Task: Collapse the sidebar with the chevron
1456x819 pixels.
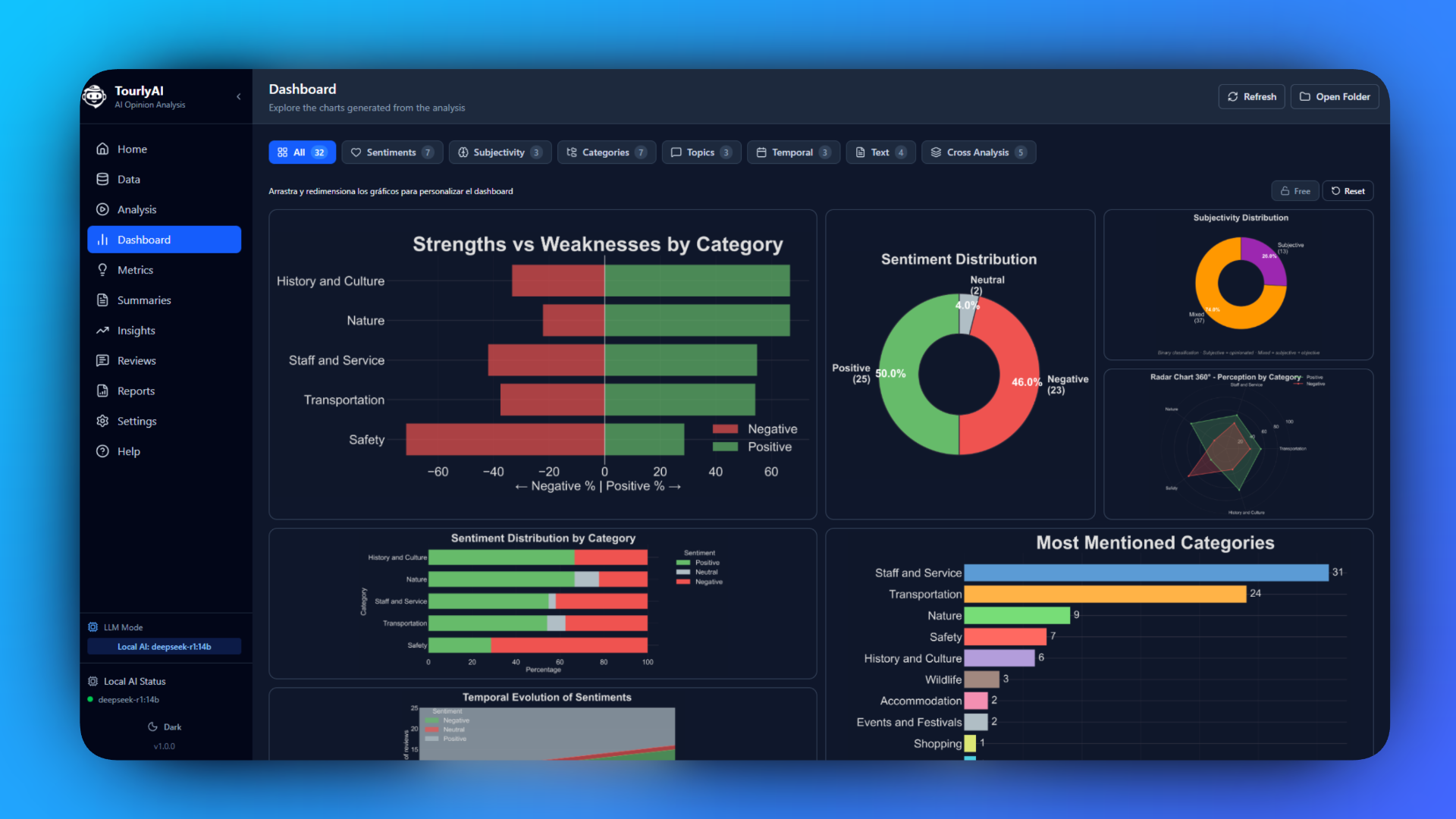Action: click(238, 97)
